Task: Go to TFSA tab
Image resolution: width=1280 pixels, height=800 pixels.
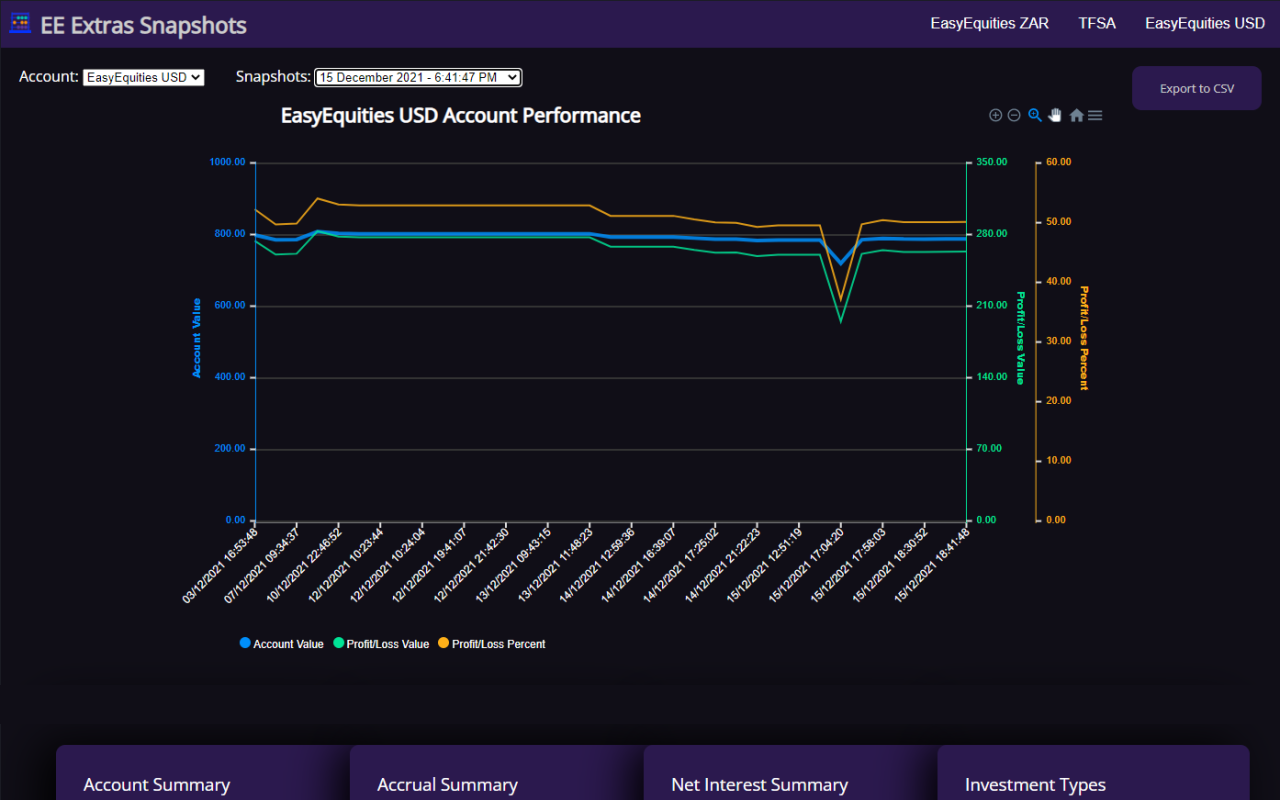Action: coord(1097,23)
